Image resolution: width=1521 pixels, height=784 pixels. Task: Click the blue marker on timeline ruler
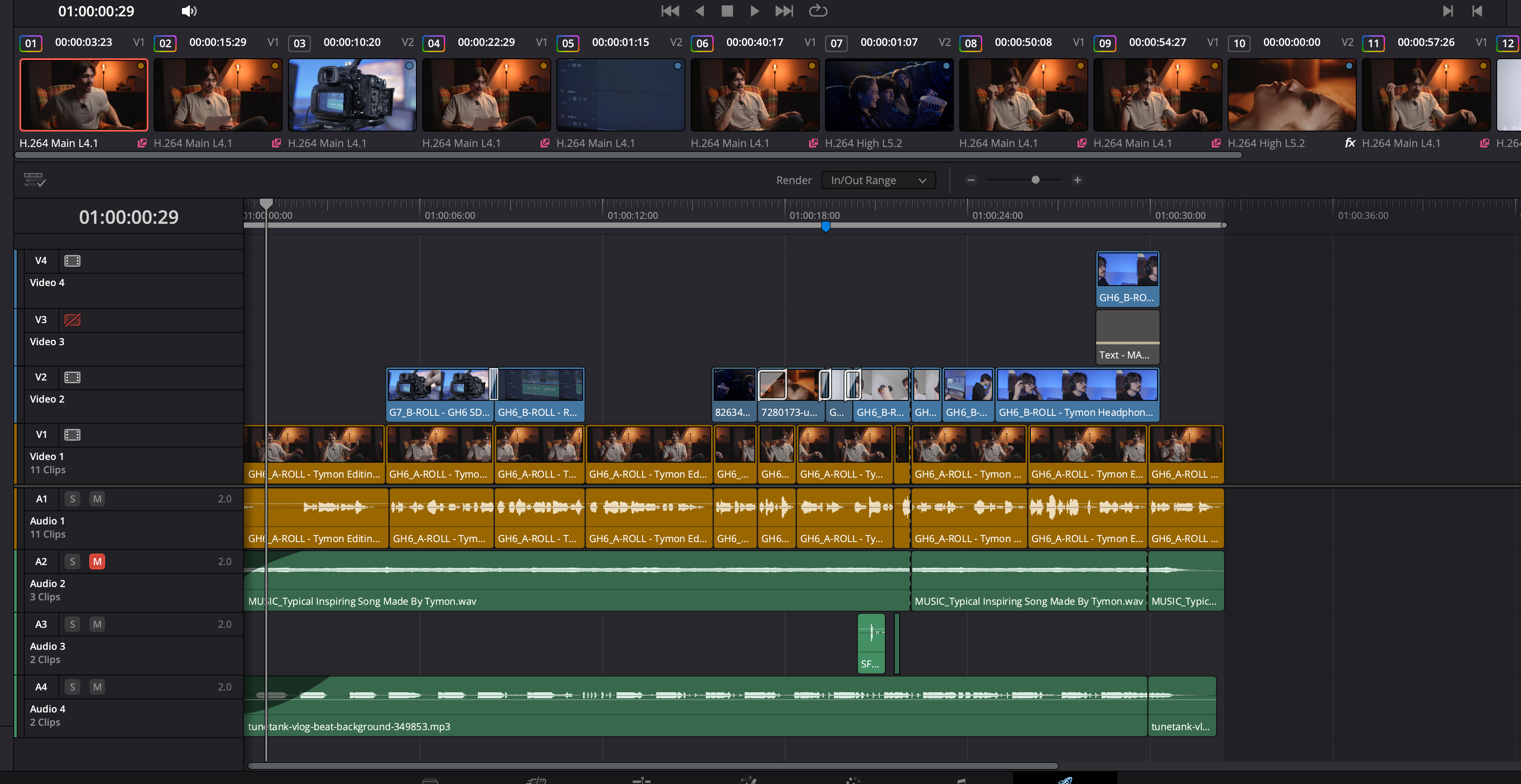pyautogui.click(x=825, y=226)
